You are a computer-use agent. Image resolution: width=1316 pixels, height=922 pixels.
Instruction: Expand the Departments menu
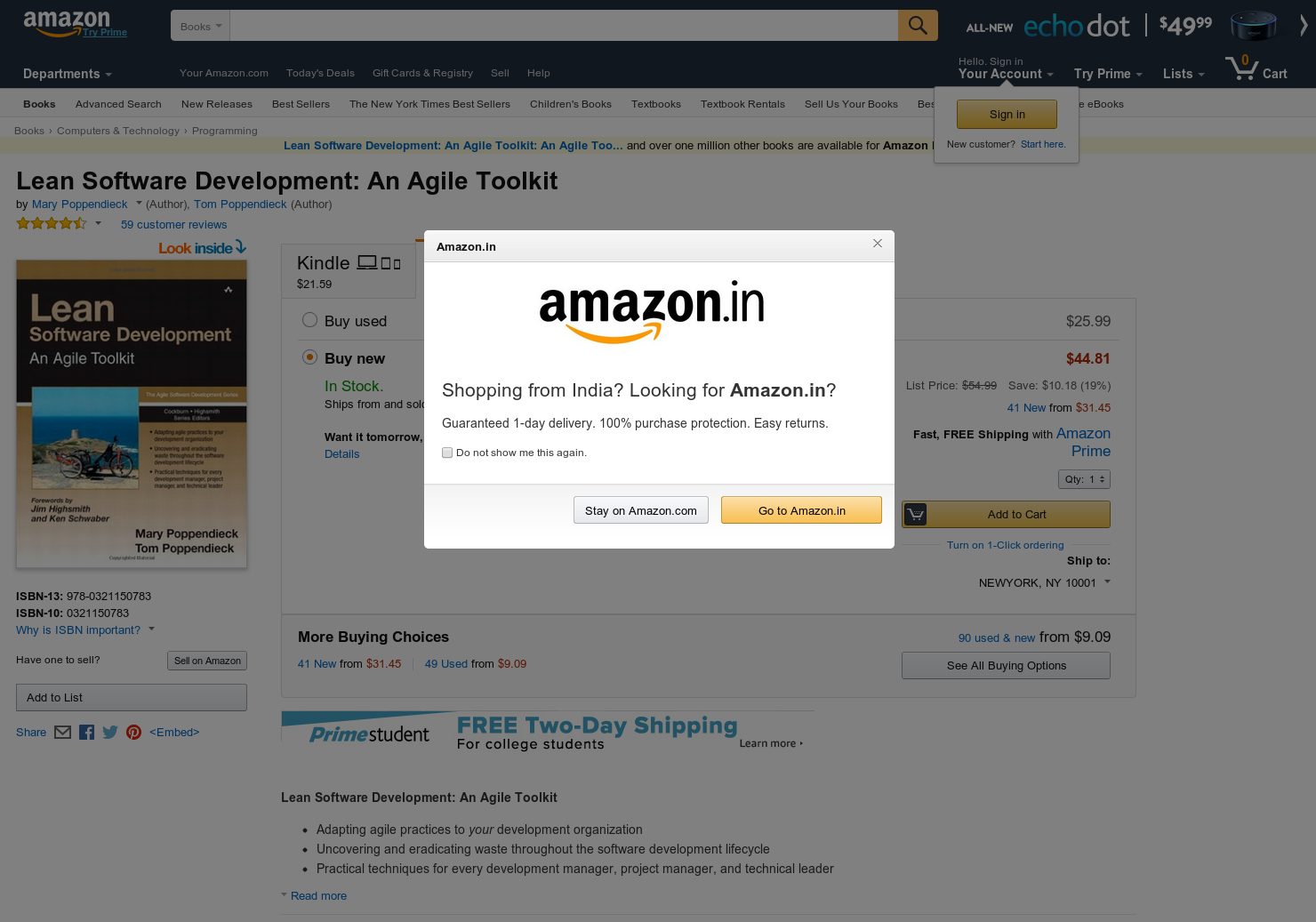pyautogui.click(x=67, y=74)
